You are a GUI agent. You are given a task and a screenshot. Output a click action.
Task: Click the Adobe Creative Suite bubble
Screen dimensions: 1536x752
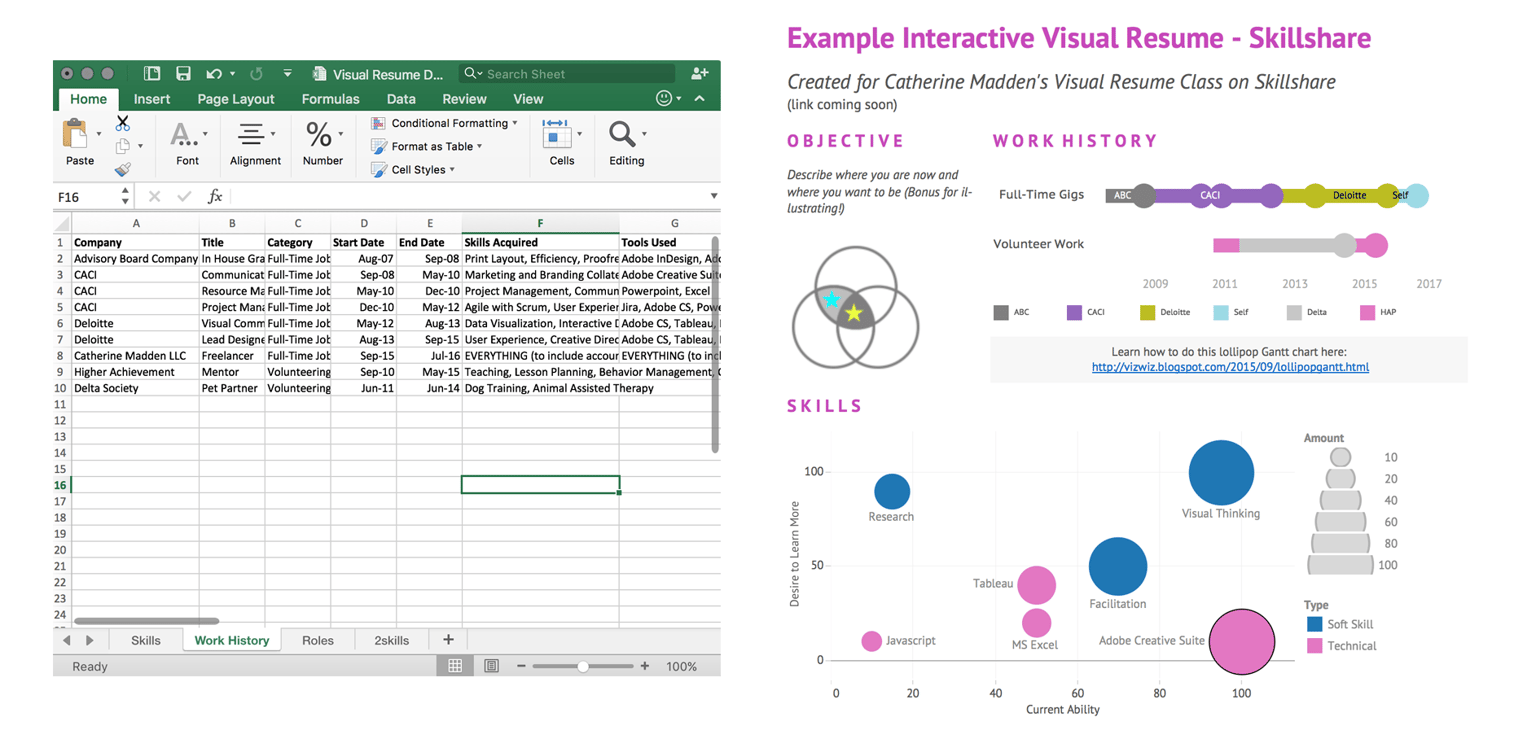pos(1242,641)
